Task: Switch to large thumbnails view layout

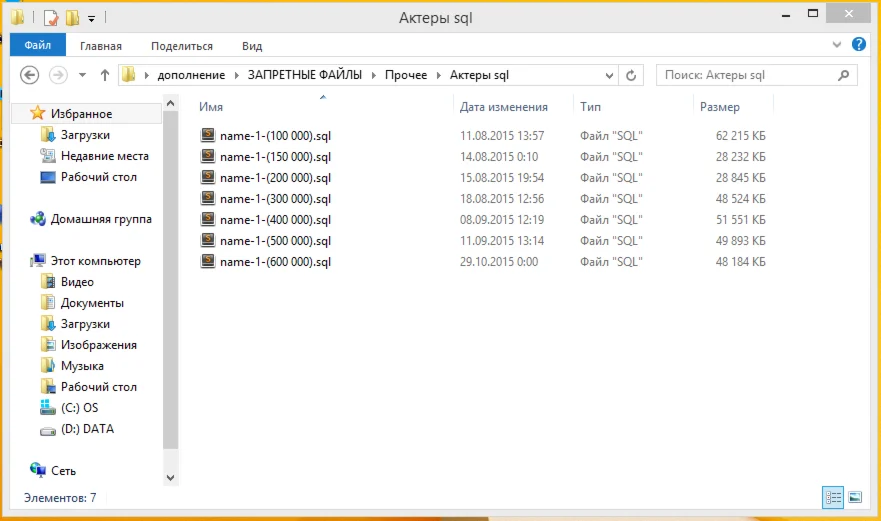Action: 855,497
